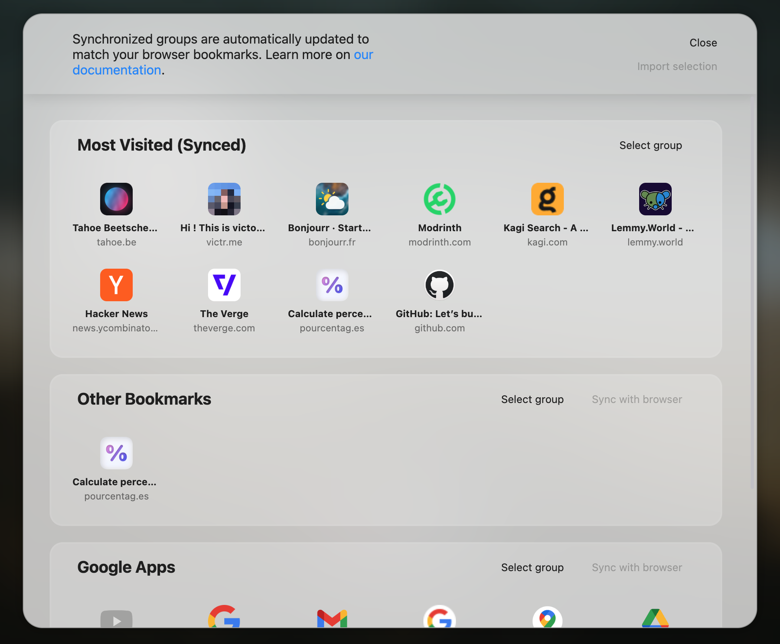
Task: Select the Google G icon beside the YouTube icon
Action: (224, 617)
